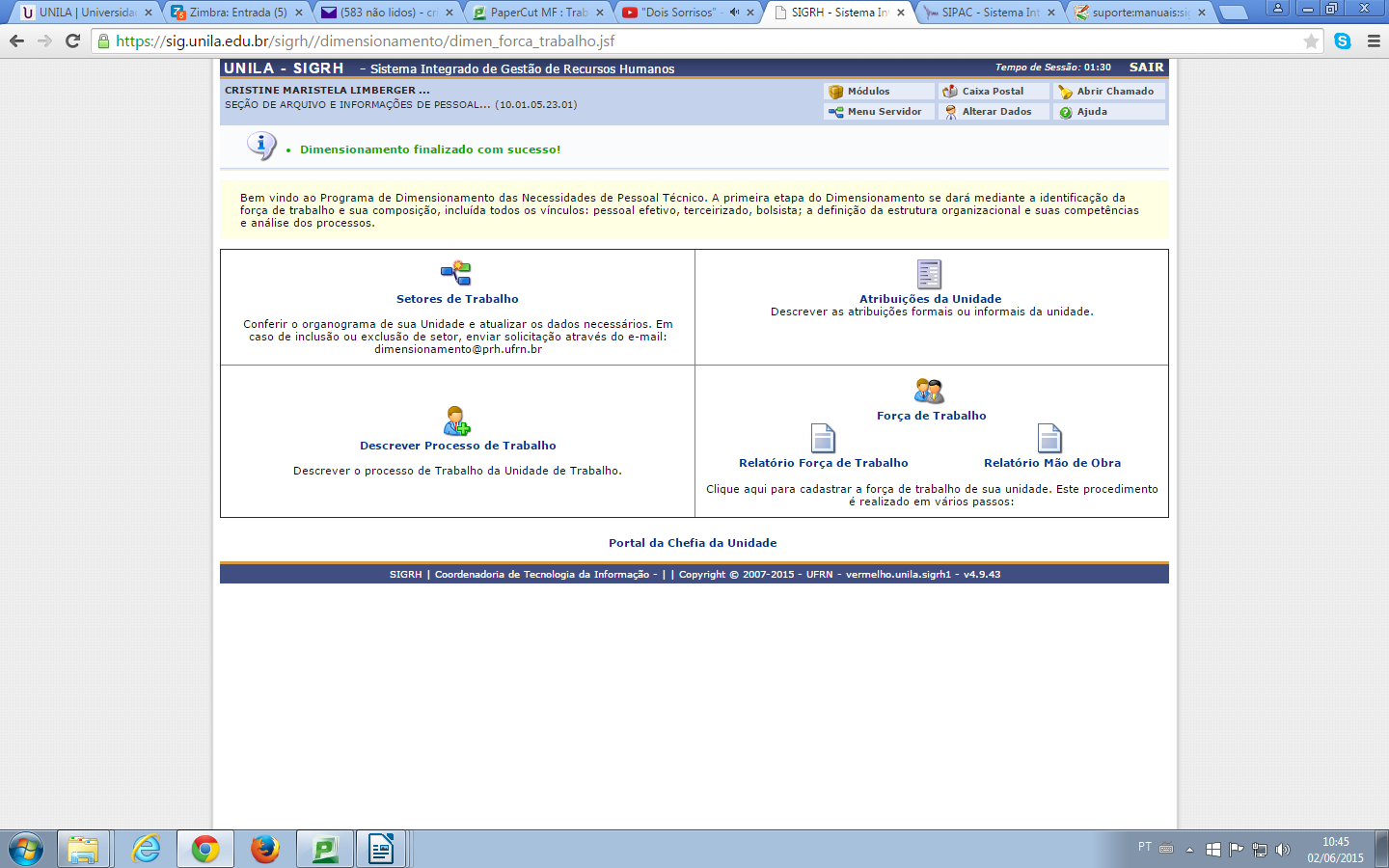Mute audio icon on Dois Sorrisos tab
1389x868 pixels.
pyautogui.click(x=734, y=13)
